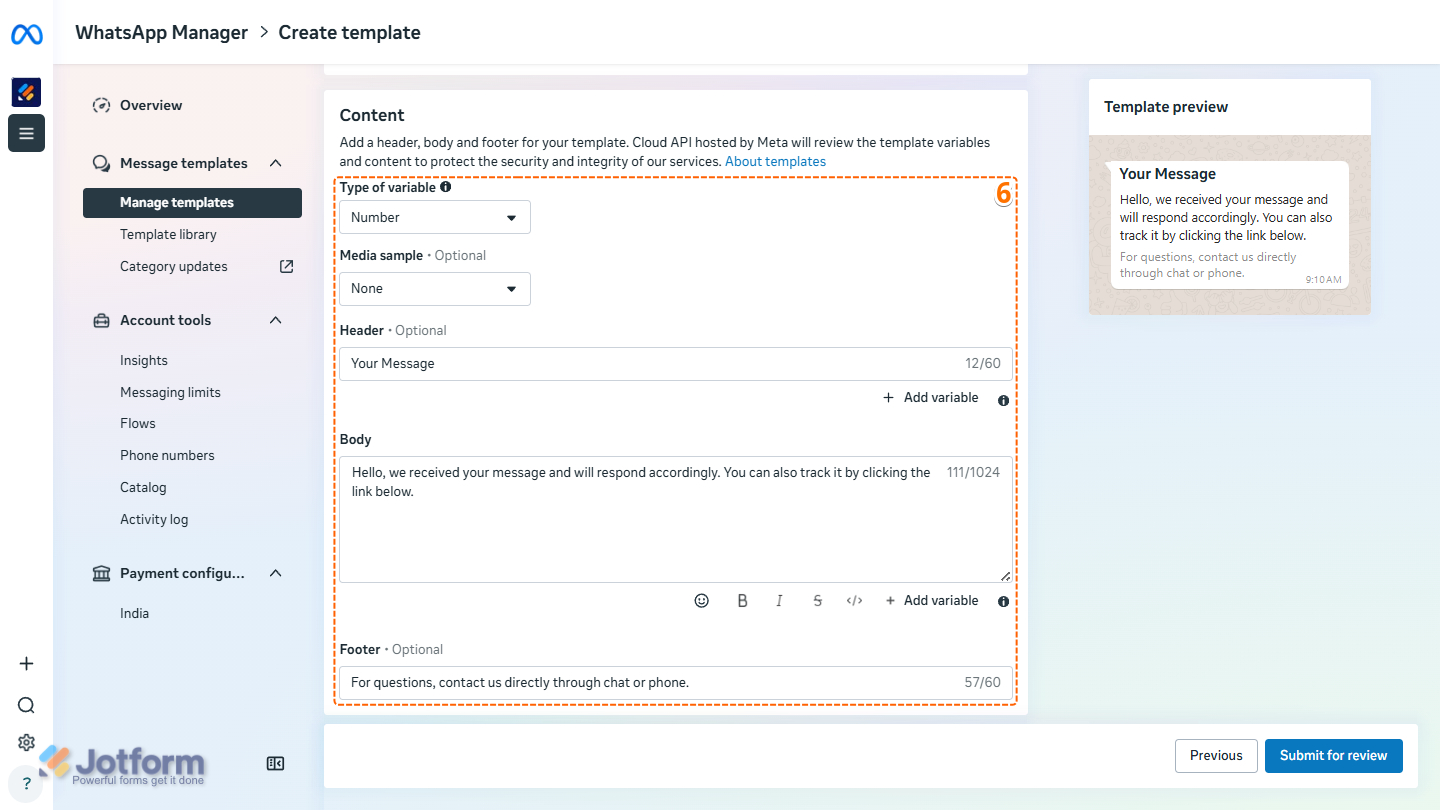Screen dimensions: 1440x810
Task: Collapse the Account tools section
Action: (276, 320)
